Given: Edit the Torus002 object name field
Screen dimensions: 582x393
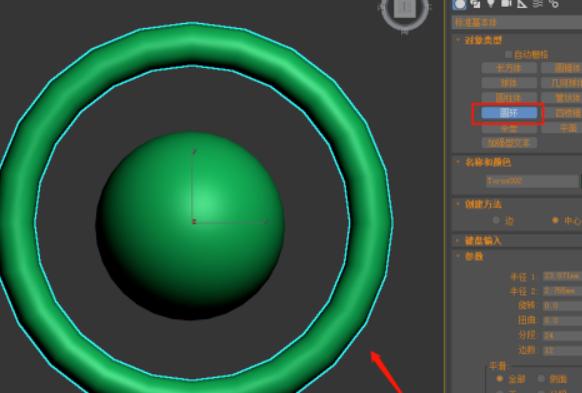Looking at the screenshot, I should [532, 181].
